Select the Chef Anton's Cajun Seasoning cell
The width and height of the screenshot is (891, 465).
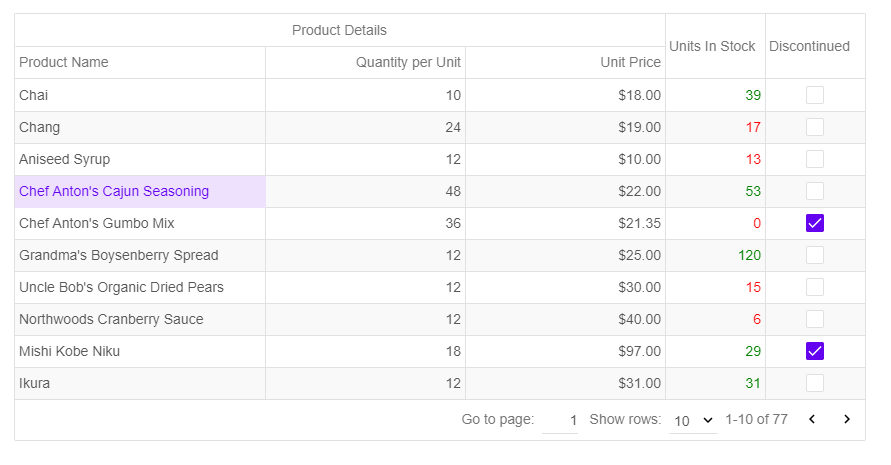pos(114,191)
